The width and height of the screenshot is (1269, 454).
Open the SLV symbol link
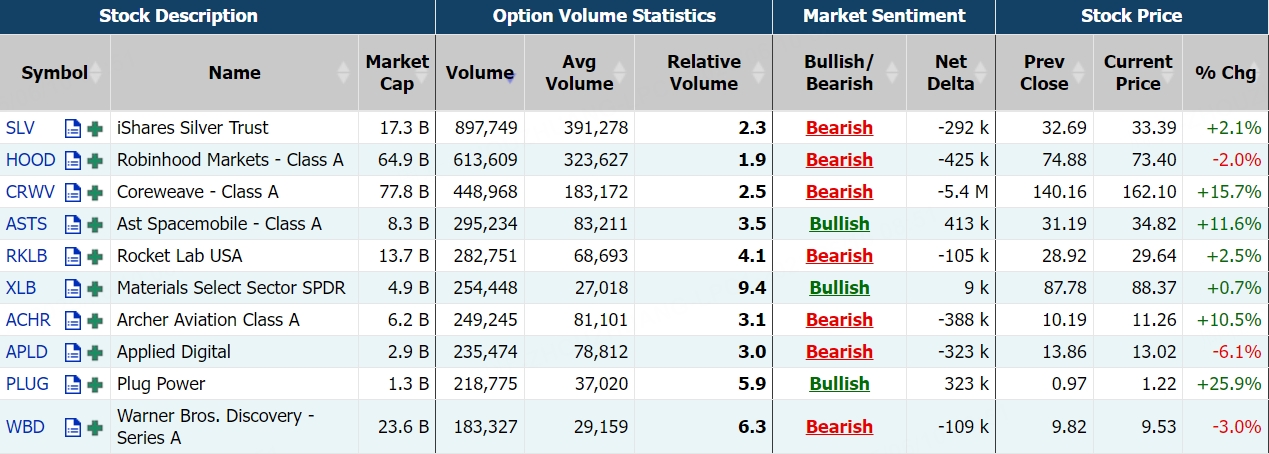(x=19, y=128)
